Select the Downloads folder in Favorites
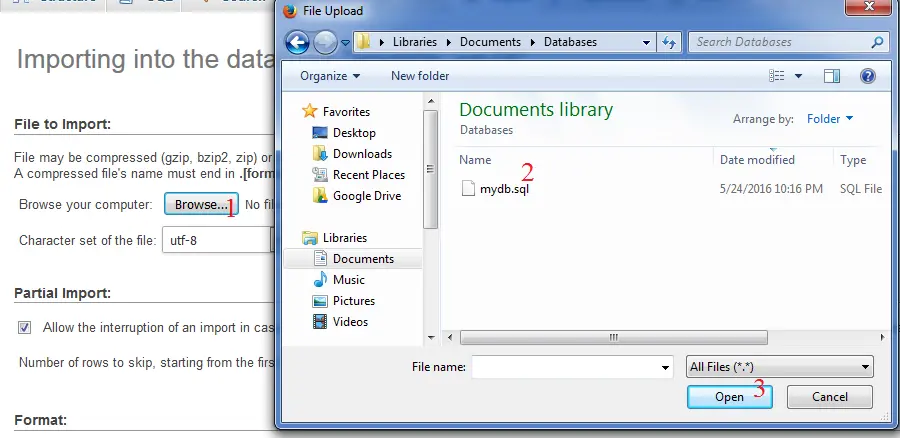The width and height of the screenshot is (900, 438). point(361,154)
